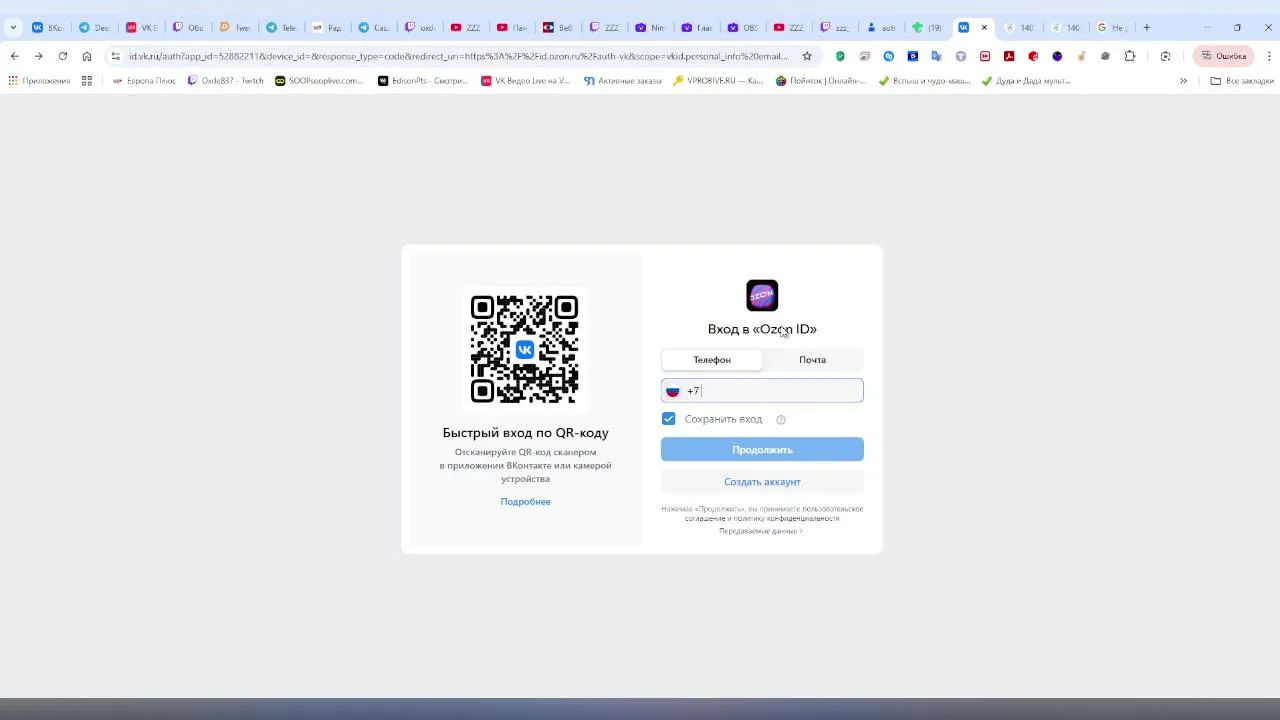Bookmark this page with star icon
Screen dimensions: 1280x720
coord(807,56)
